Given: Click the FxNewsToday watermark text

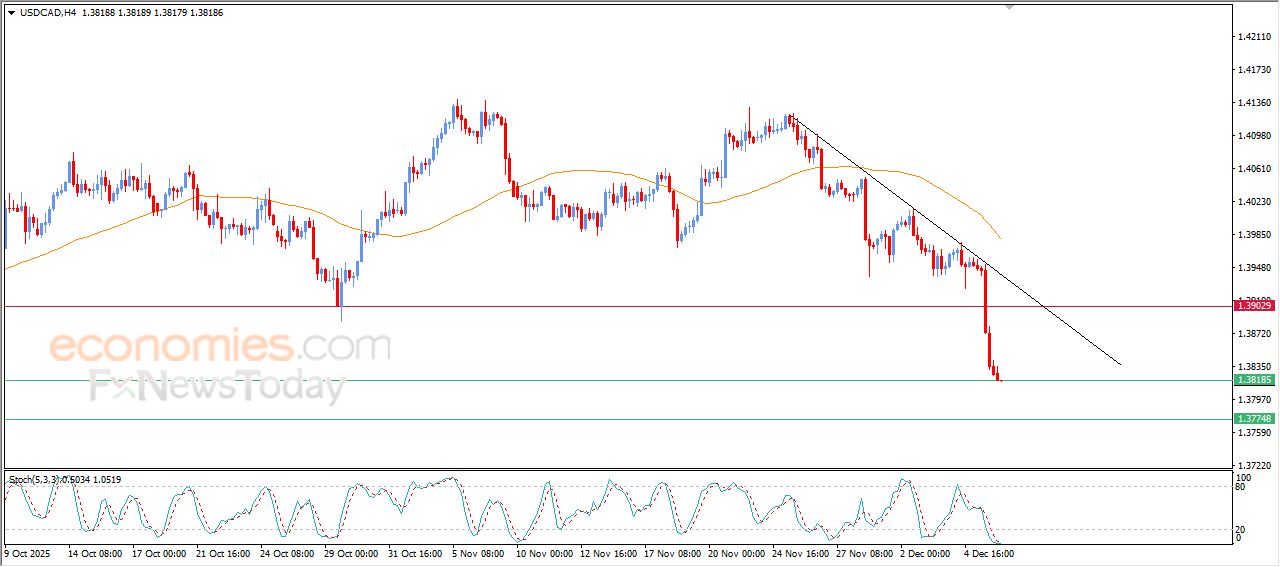Looking at the screenshot, I should tap(217, 386).
